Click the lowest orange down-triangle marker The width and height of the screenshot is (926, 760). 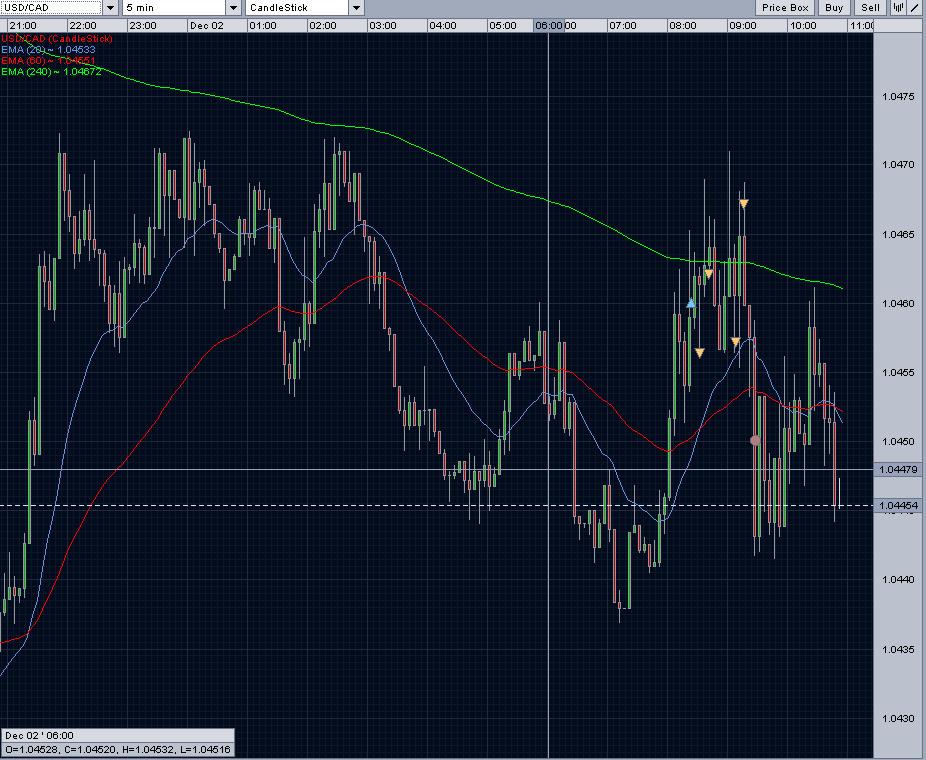click(x=699, y=352)
